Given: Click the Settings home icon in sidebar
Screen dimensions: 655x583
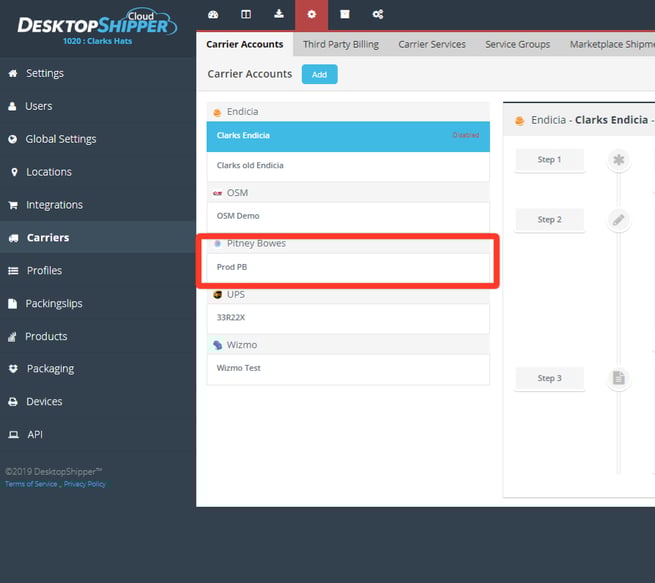Looking at the screenshot, I should pos(13,74).
